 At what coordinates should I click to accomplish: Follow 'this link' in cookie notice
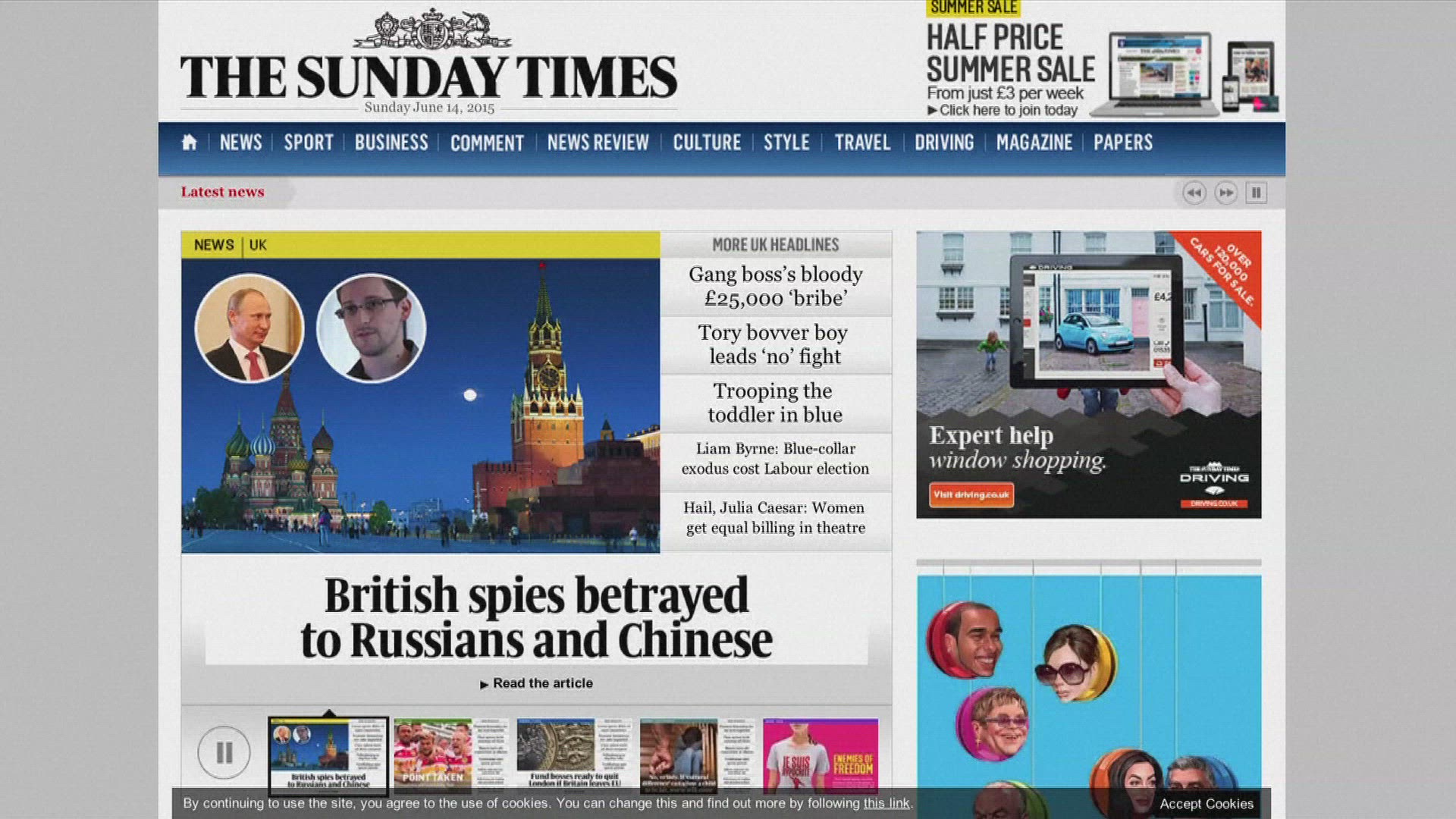point(886,803)
